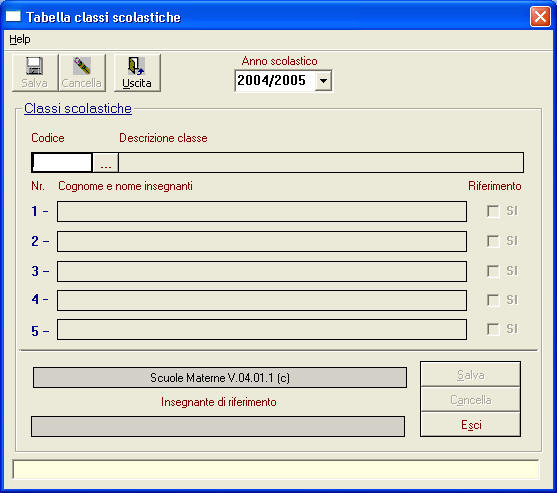Click the window icon in title bar
This screenshot has height=493, width=557.
pyautogui.click(x=13, y=17)
